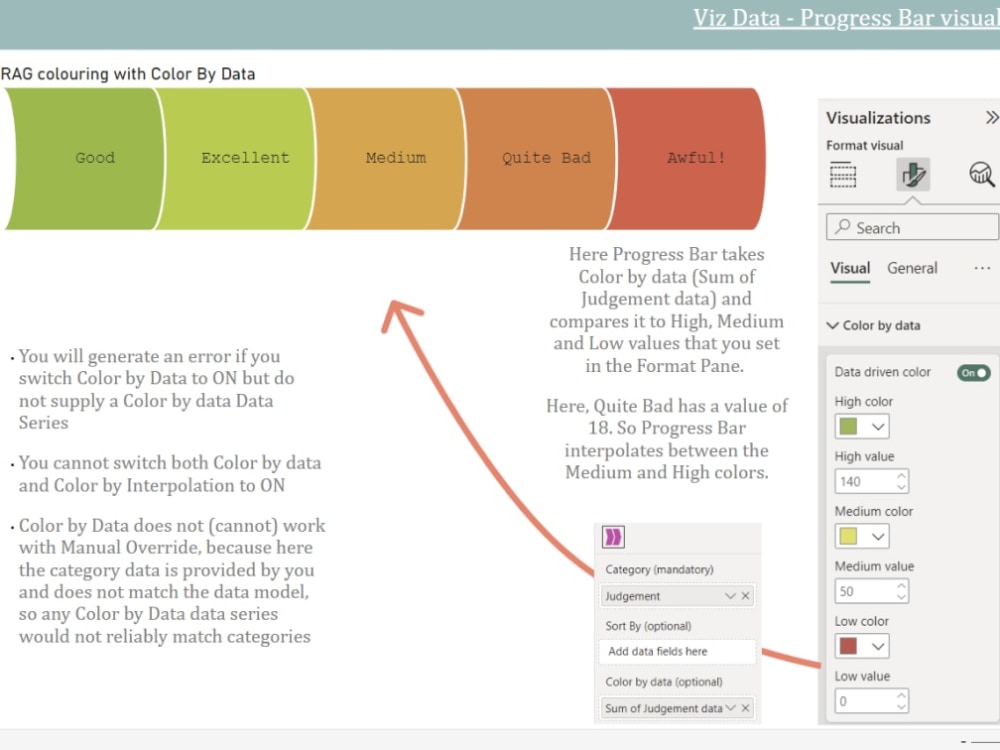Open the Analytics pane icon
1000x750 pixels.
tap(981, 175)
